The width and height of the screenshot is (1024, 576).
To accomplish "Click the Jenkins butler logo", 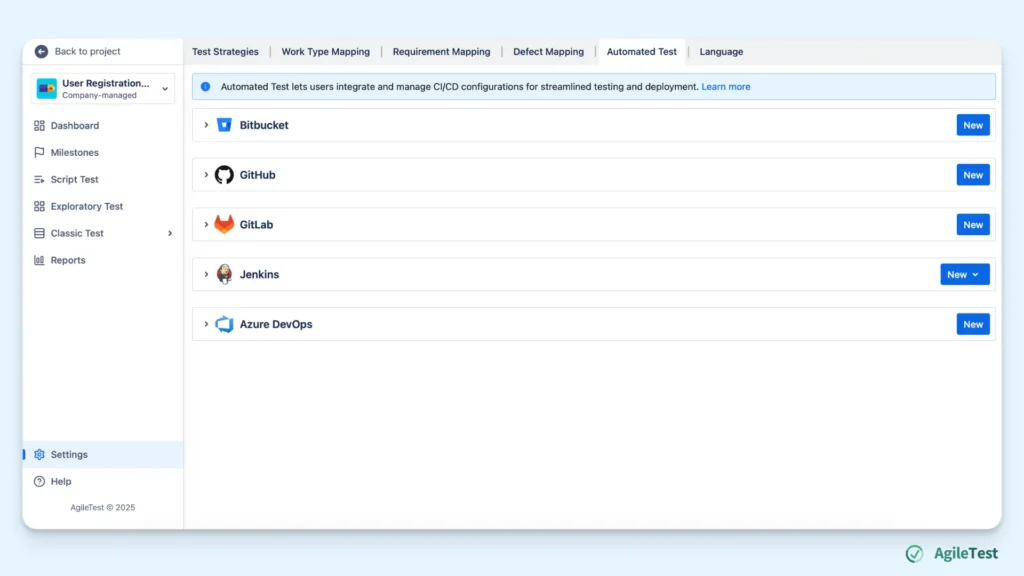I will 224,274.
